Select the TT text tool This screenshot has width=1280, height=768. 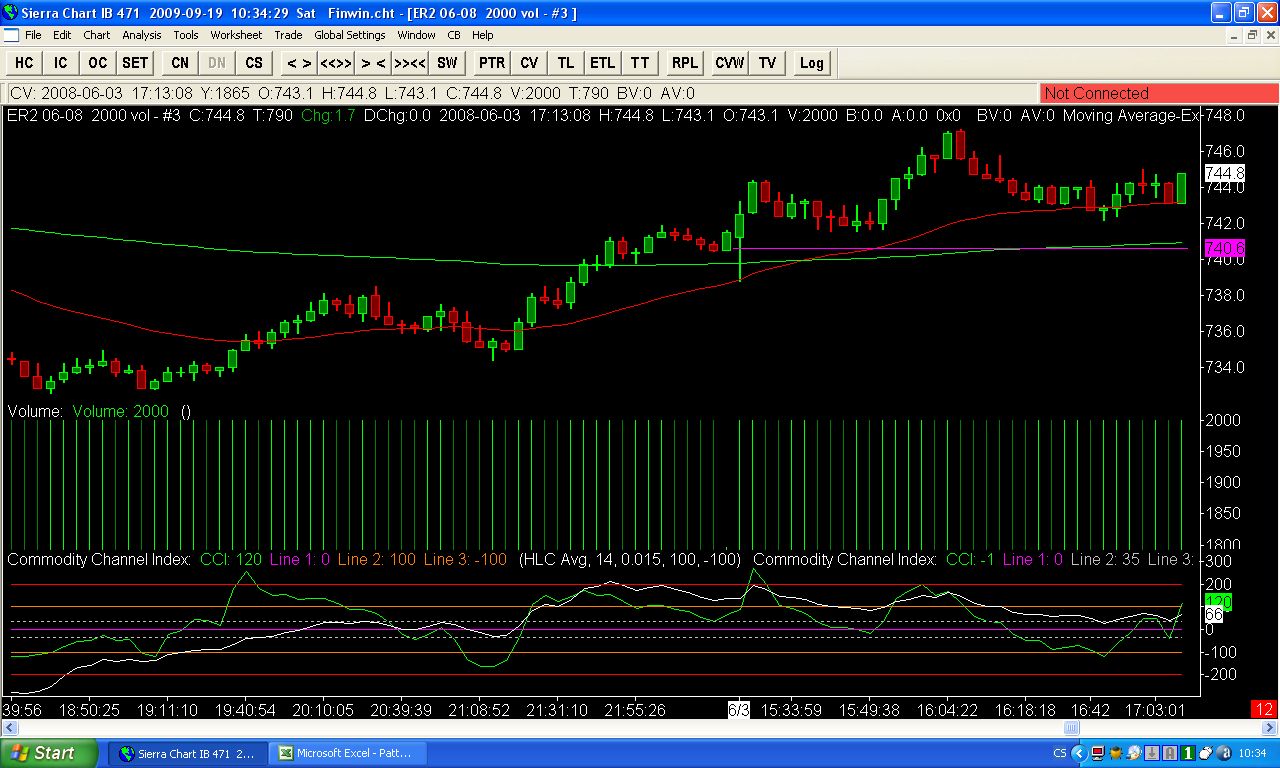click(x=640, y=63)
